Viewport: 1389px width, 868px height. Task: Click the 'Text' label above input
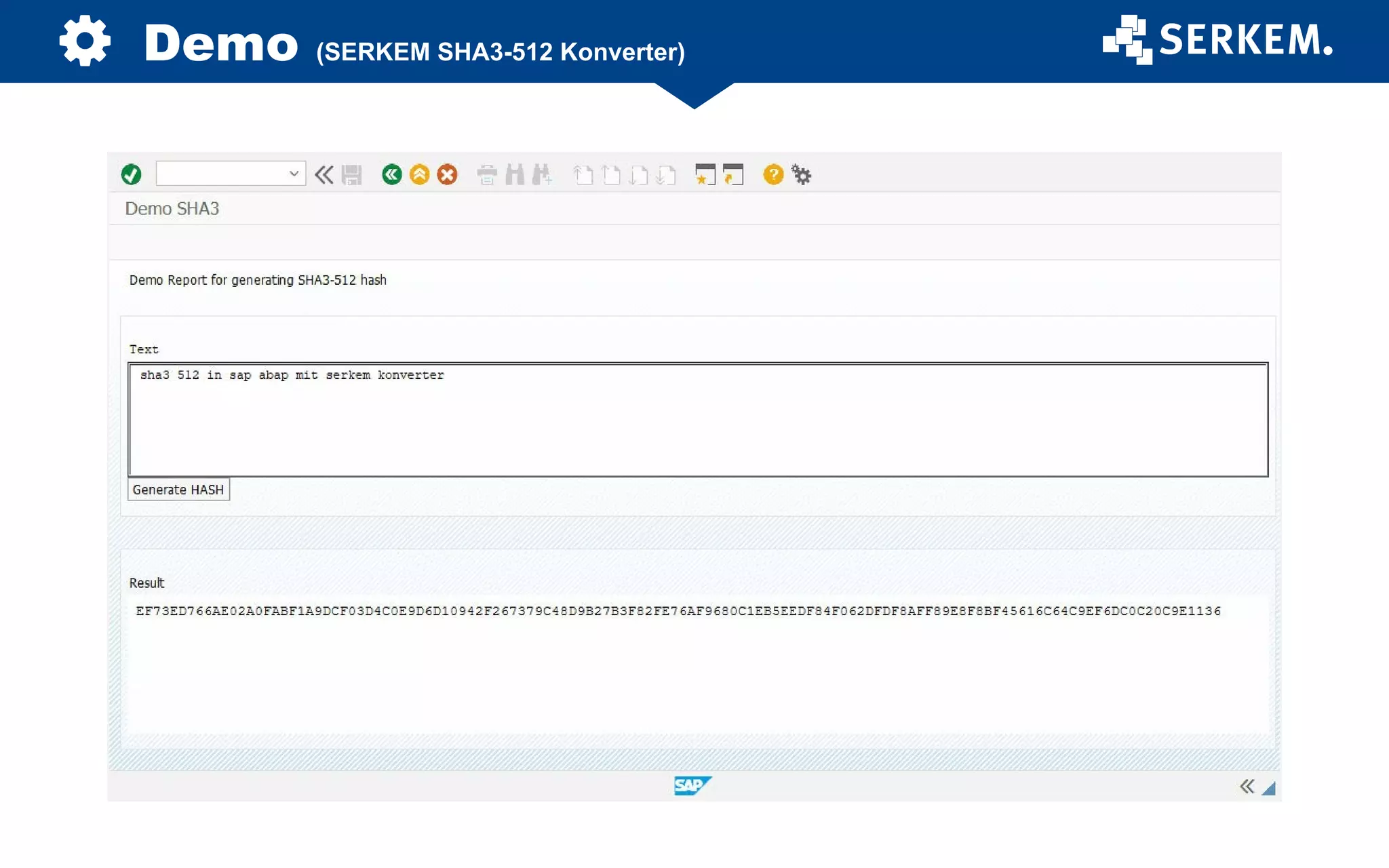click(144, 349)
